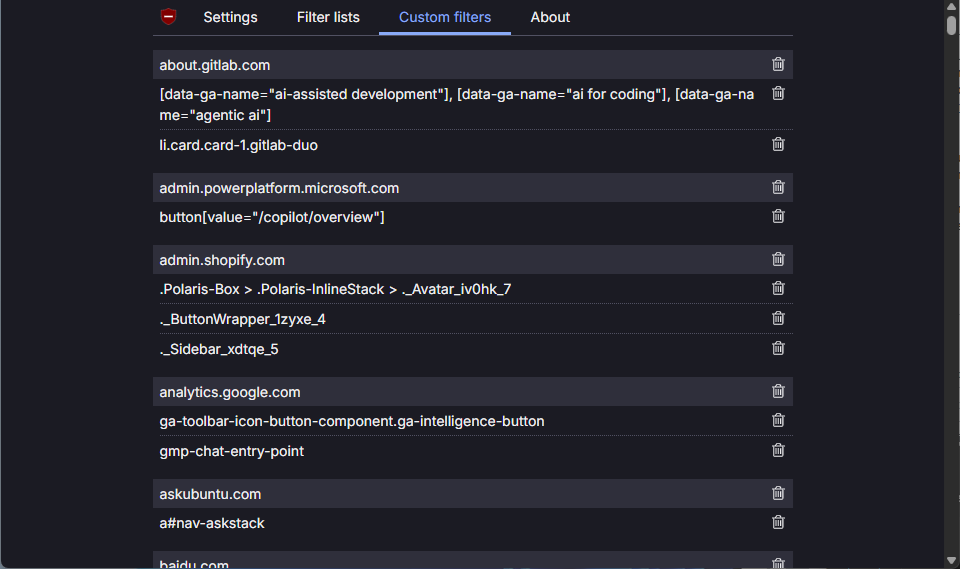Click the vertical scrollbar thumb

click(951, 25)
